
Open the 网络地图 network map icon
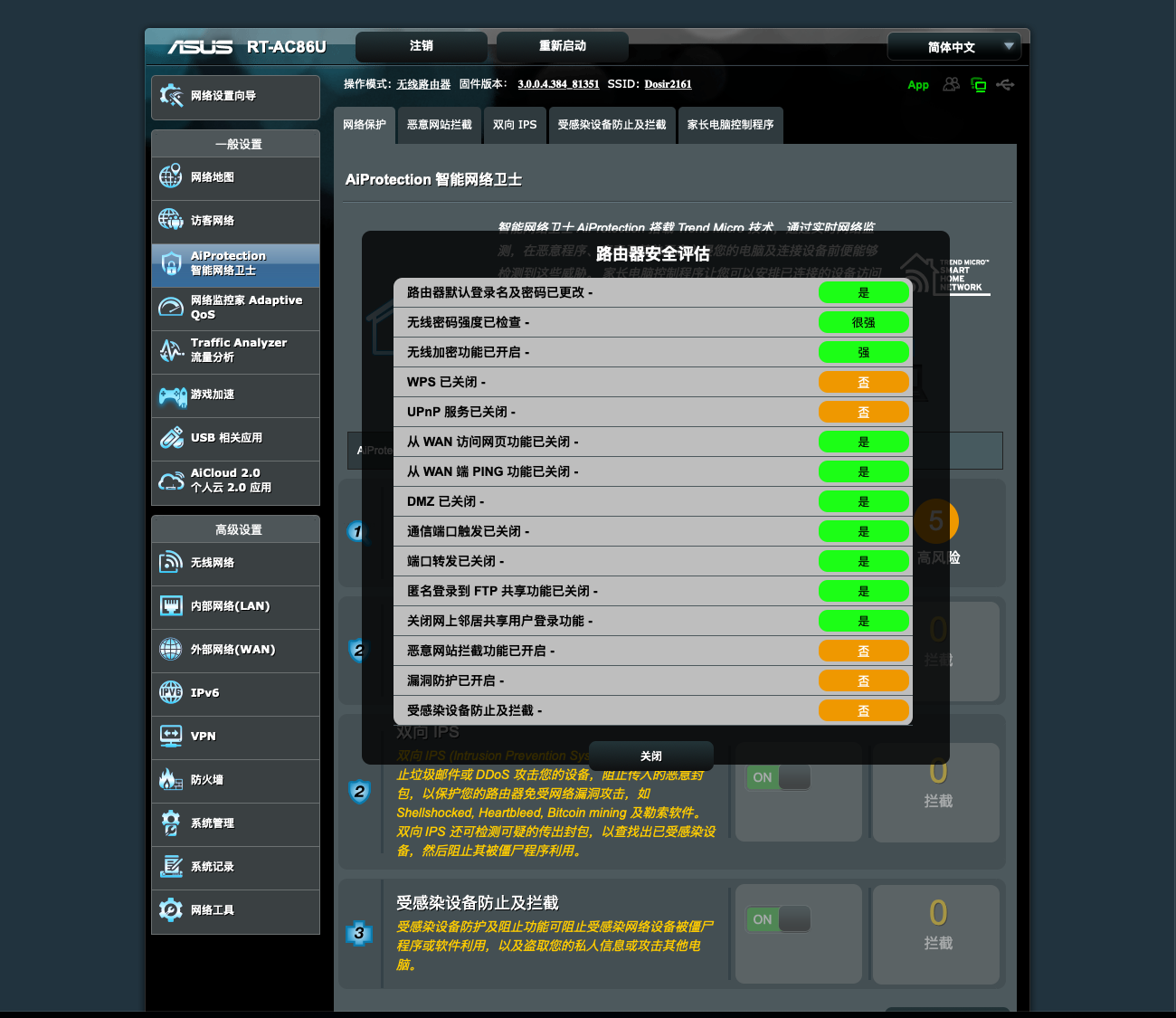click(171, 176)
